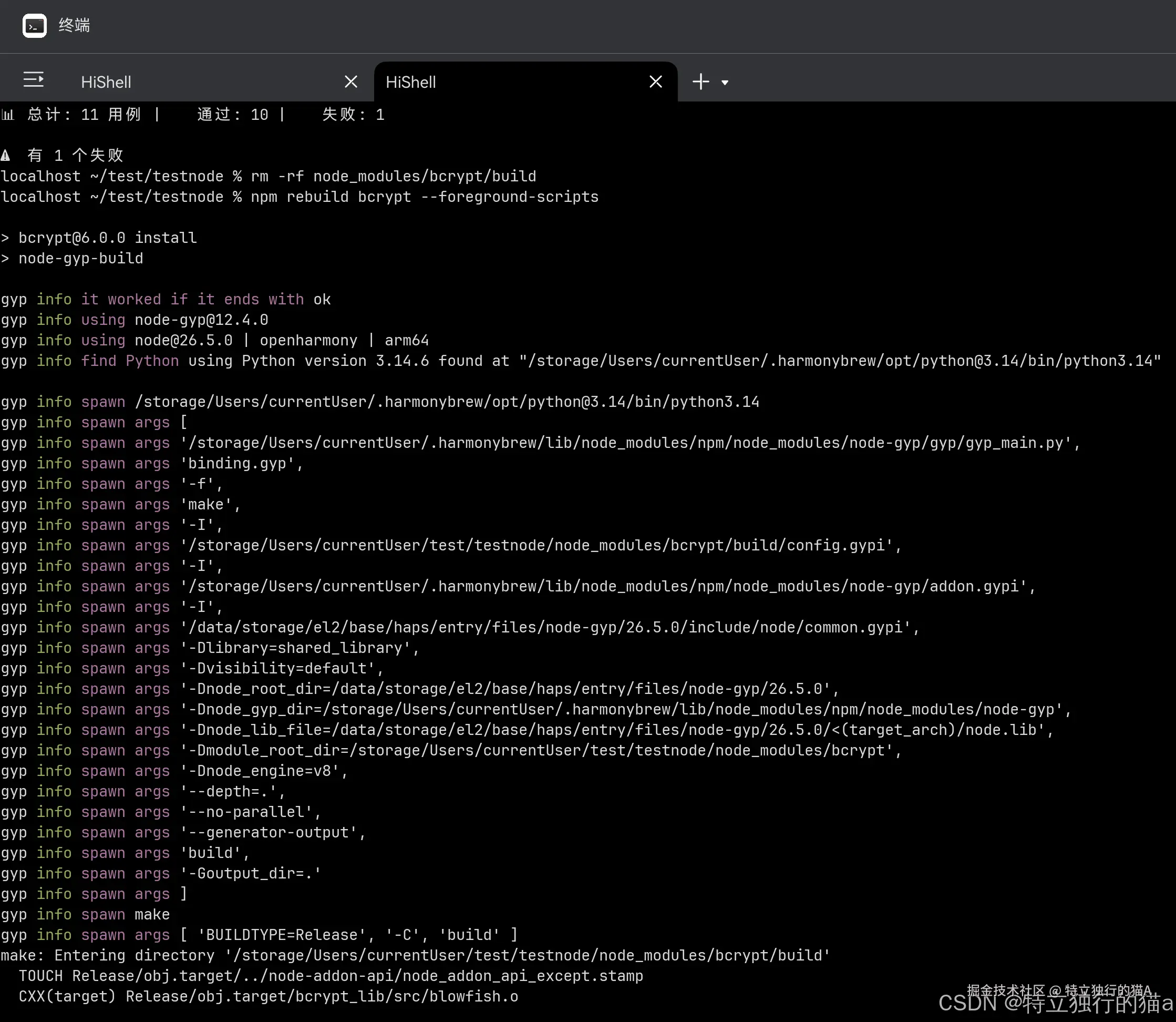1176x1022 pixels.
Task: Click the arg '-Dnode_engine=v8'
Action: pos(264,771)
